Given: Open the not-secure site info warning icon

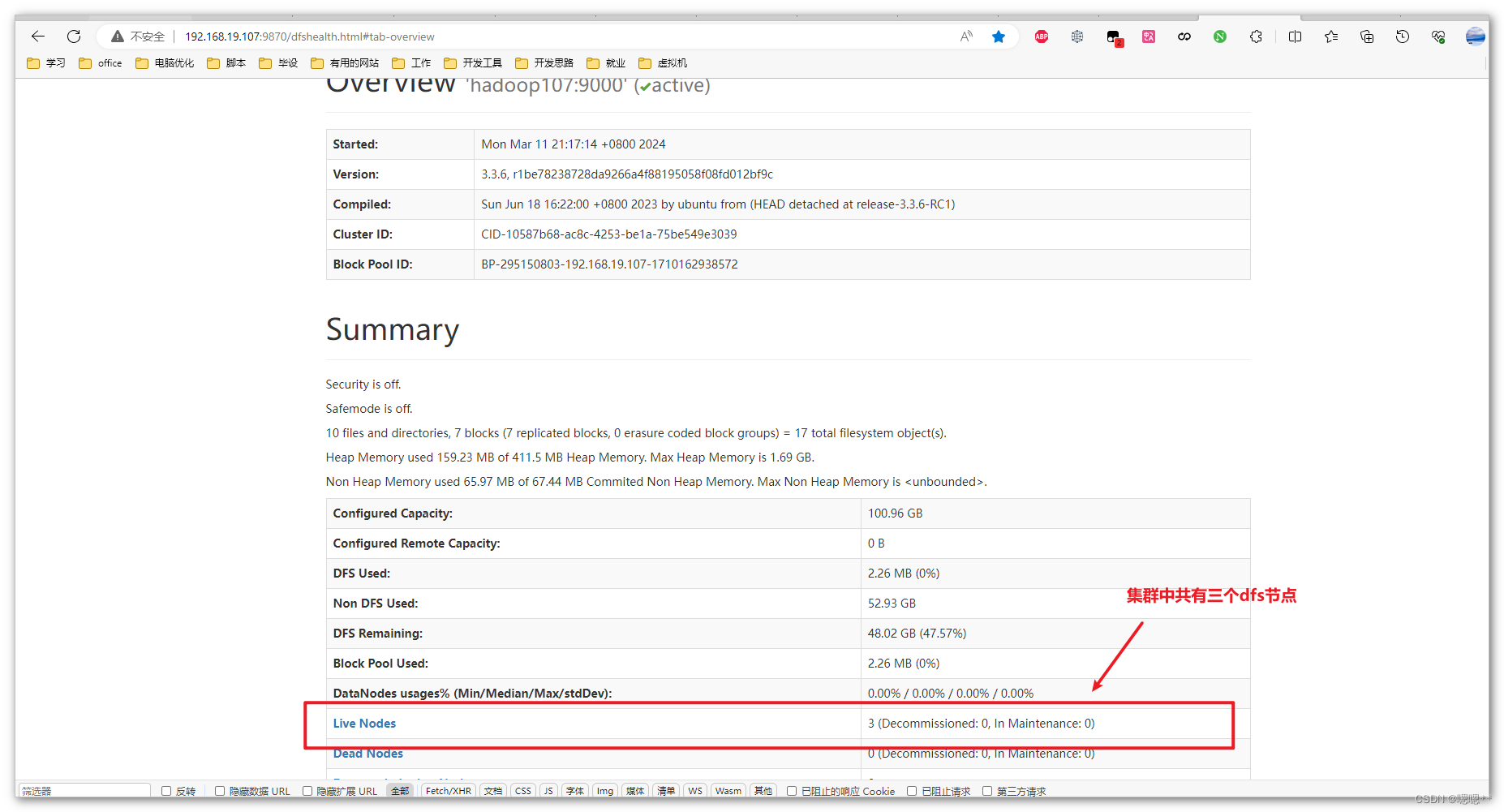Looking at the screenshot, I should pyautogui.click(x=118, y=37).
